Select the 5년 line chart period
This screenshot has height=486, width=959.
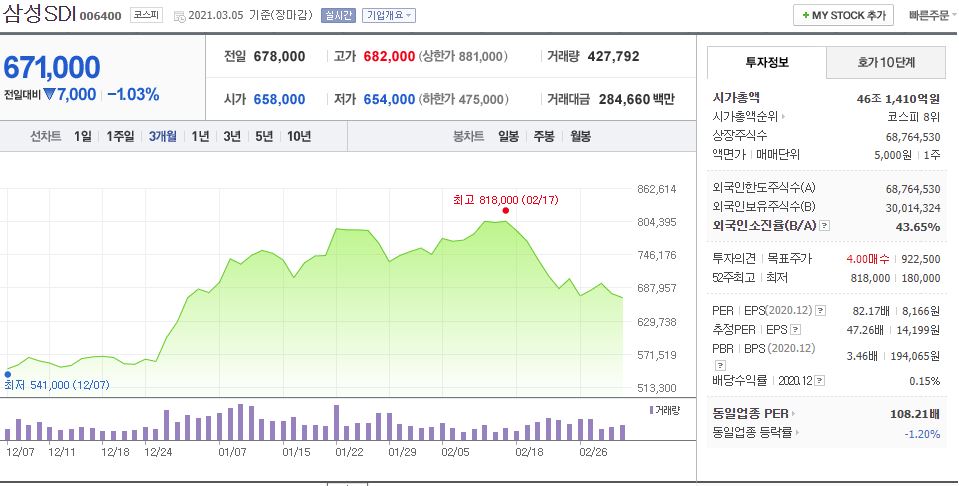click(x=264, y=136)
